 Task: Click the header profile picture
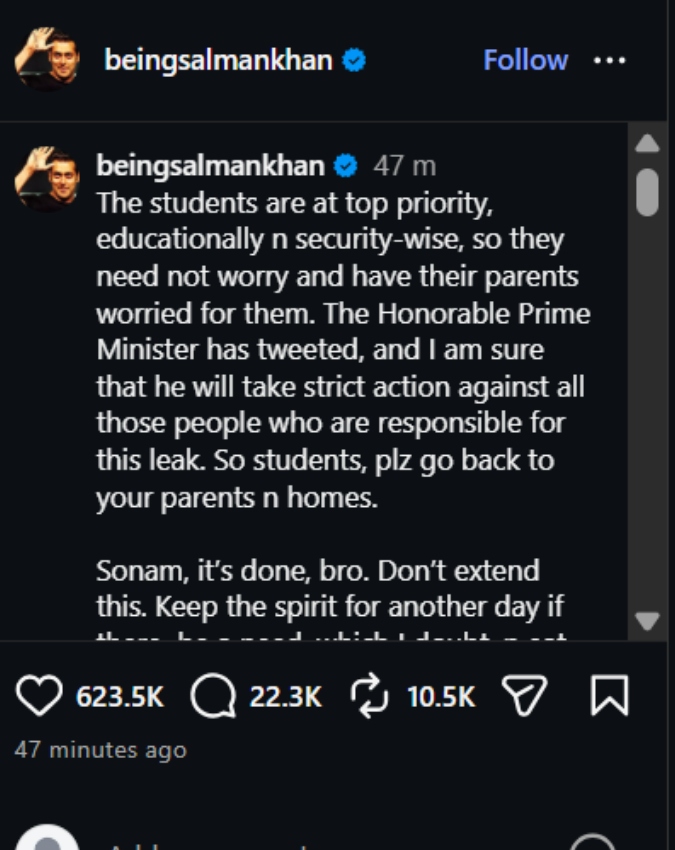point(47,59)
